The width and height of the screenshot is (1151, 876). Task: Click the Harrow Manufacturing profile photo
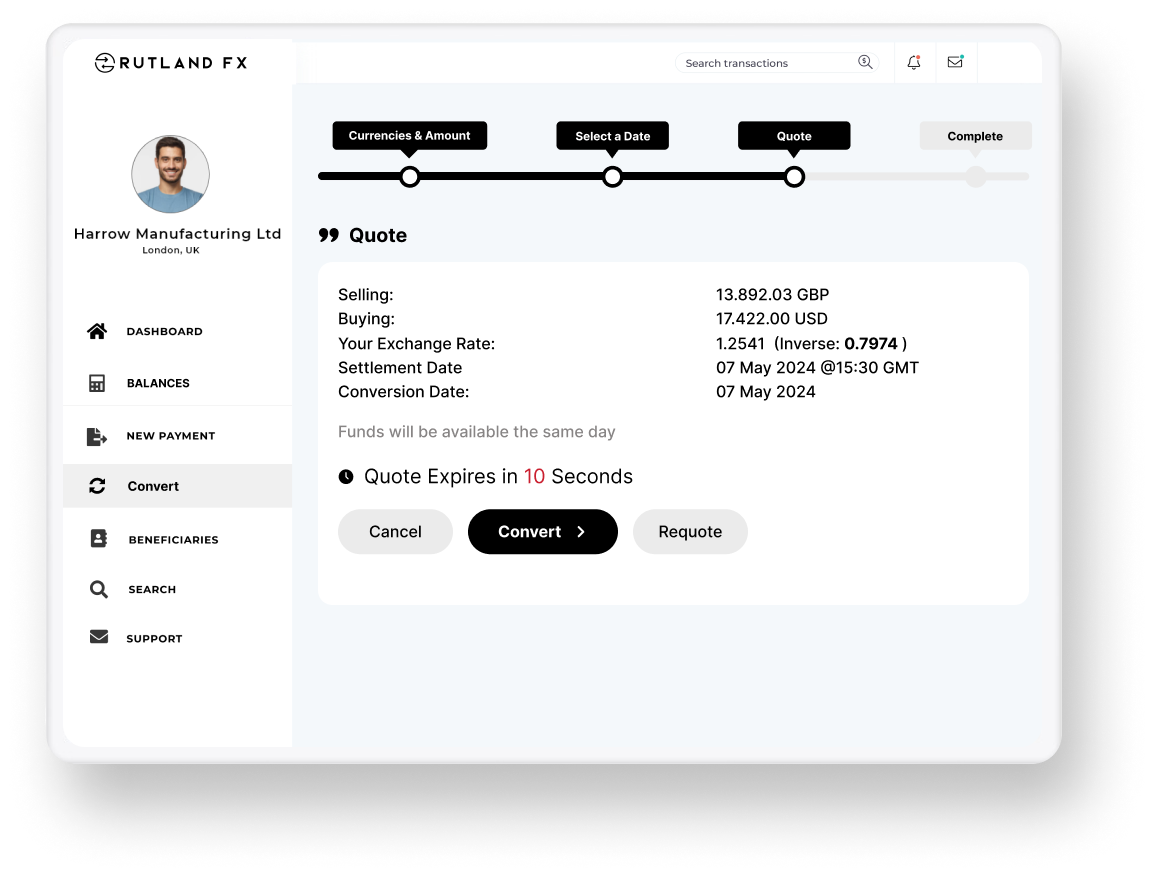[x=170, y=175]
